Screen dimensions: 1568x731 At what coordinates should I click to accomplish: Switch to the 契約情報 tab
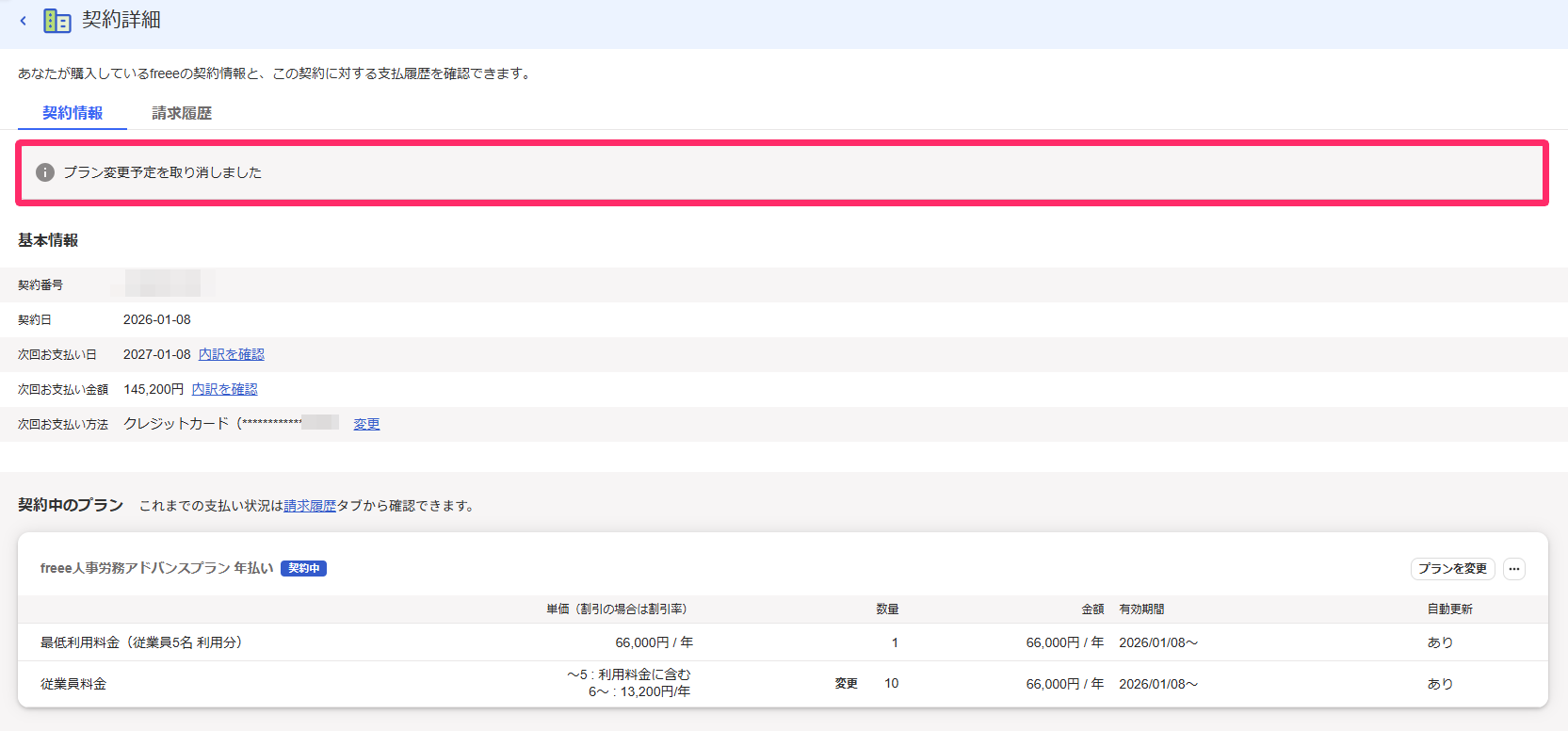point(73,113)
